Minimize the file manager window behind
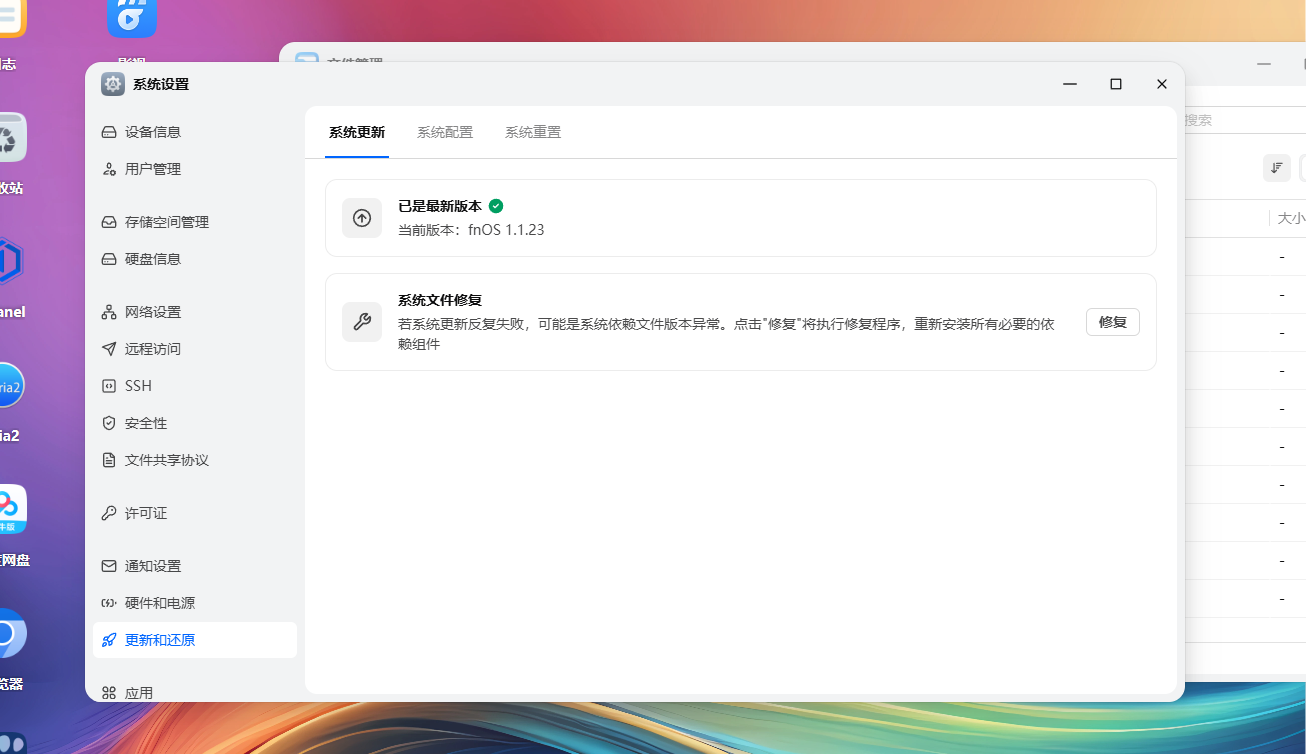1306x754 pixels. (1264, 63)
